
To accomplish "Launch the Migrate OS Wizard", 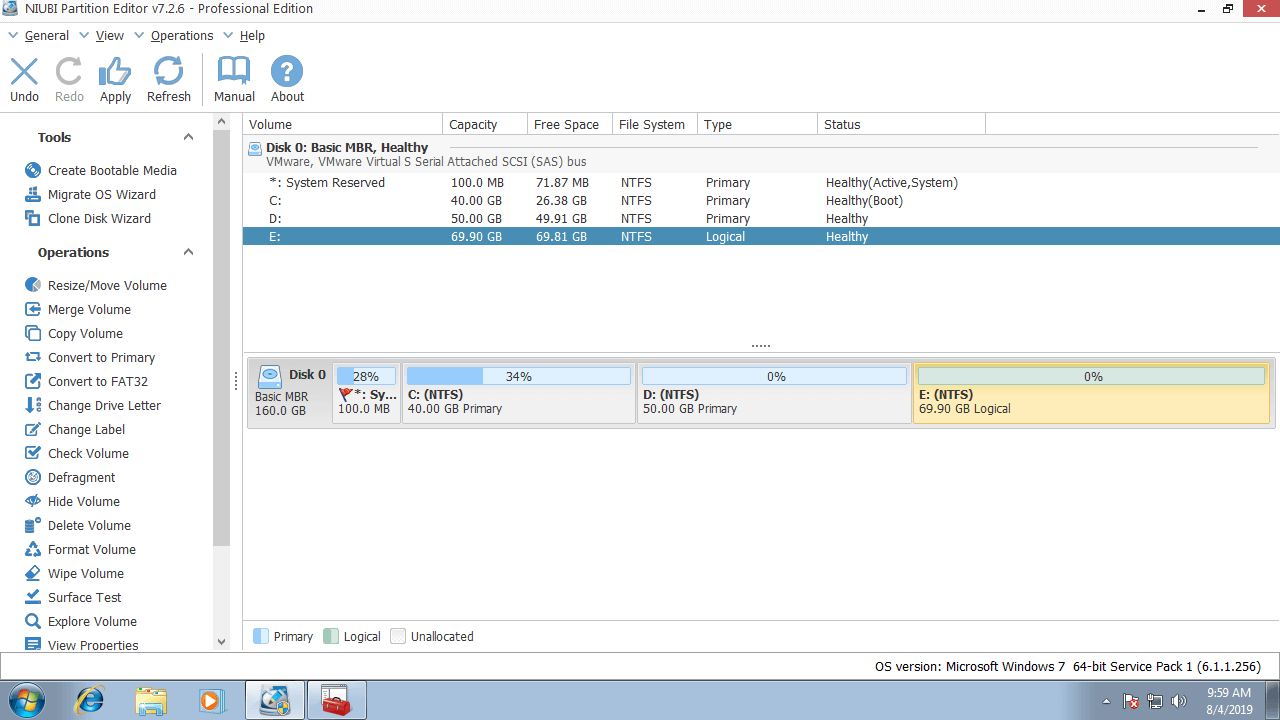I will pyautogui.click(x=101, y=194).
